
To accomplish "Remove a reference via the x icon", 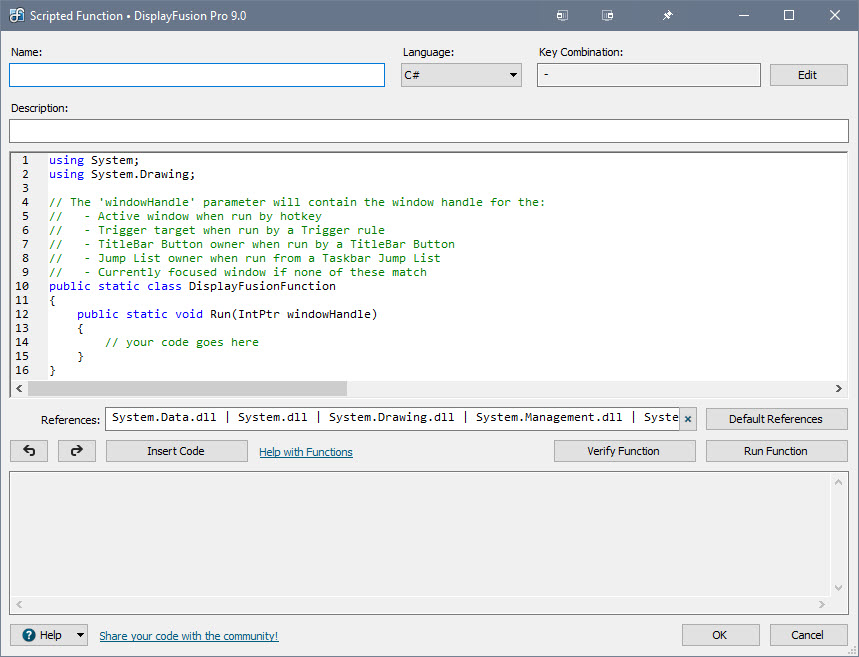I will click(x=686, y=418).
